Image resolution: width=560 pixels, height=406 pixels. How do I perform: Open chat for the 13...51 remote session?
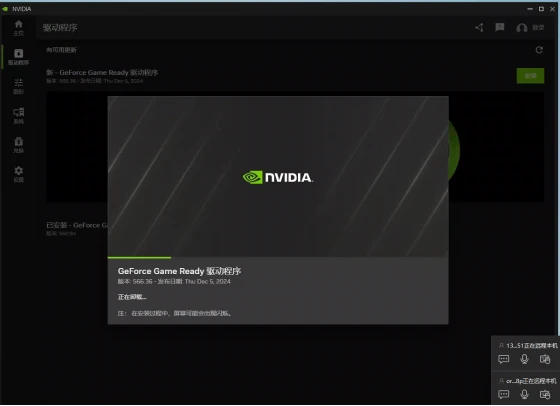click(504, 359)
